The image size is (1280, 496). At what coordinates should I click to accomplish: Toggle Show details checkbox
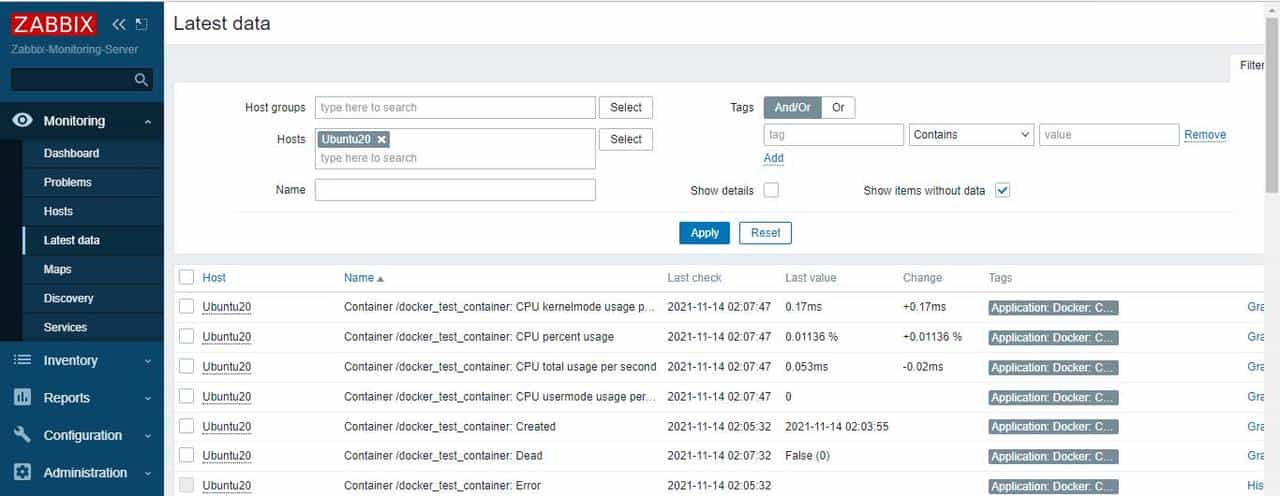(x=771, y=190)
